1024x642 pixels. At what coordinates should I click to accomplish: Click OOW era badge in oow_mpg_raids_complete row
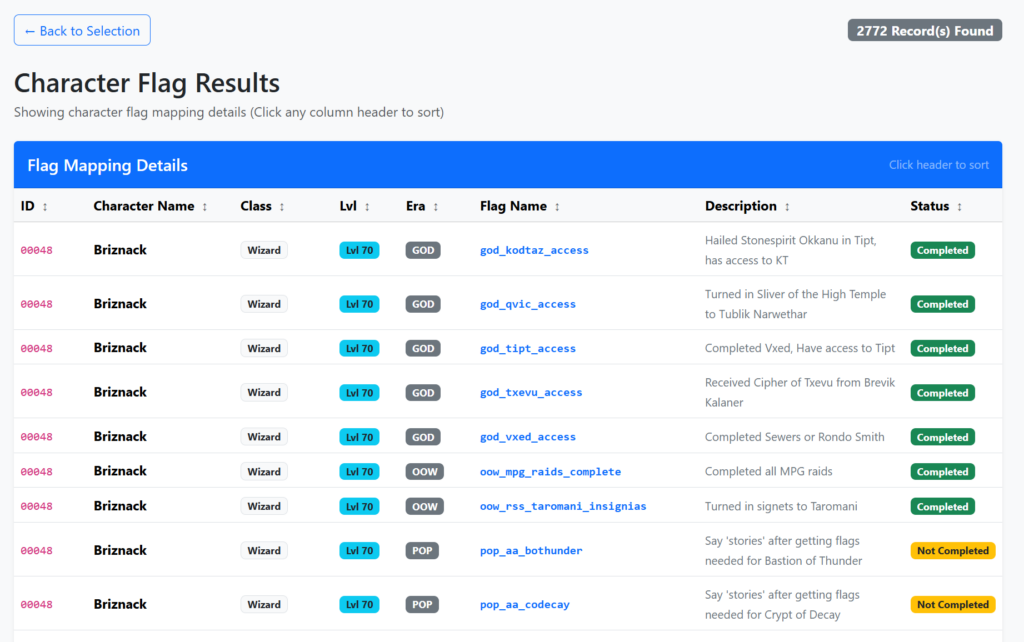pyautogui.click(x=424, y=472)
